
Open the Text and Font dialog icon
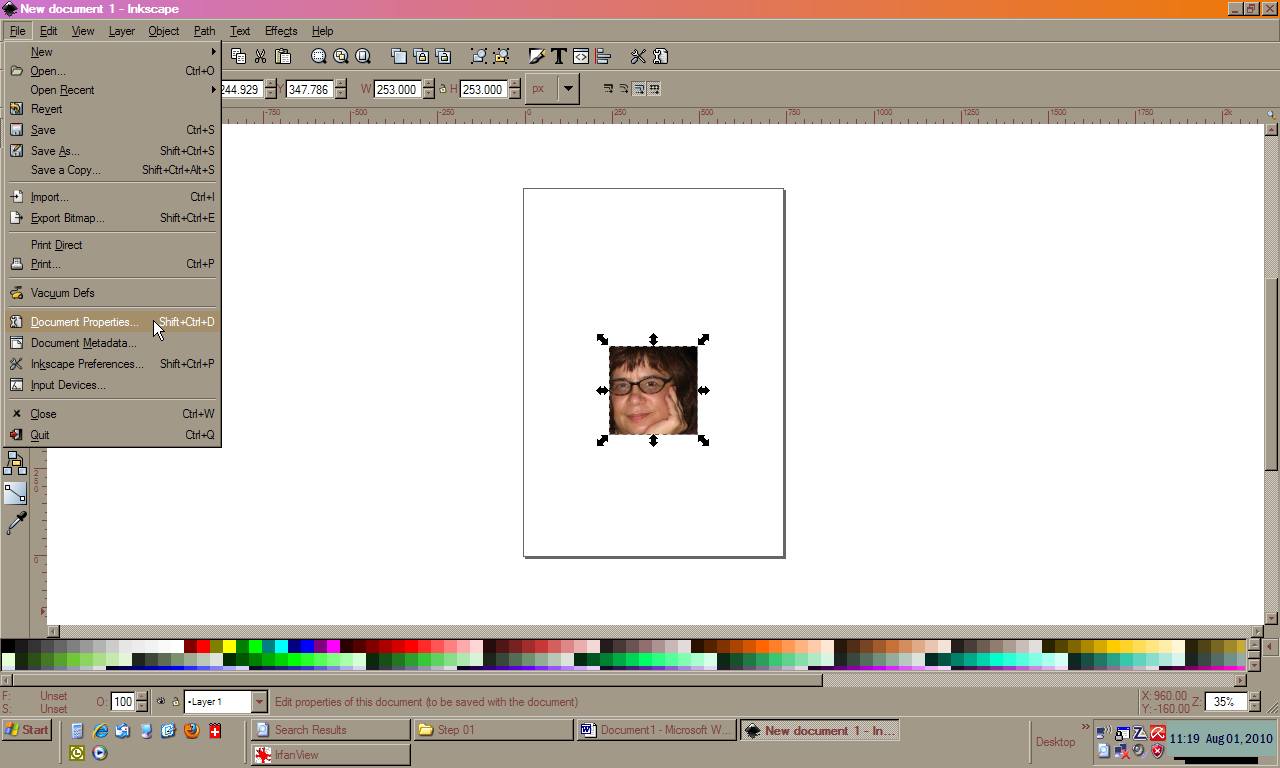559,56
